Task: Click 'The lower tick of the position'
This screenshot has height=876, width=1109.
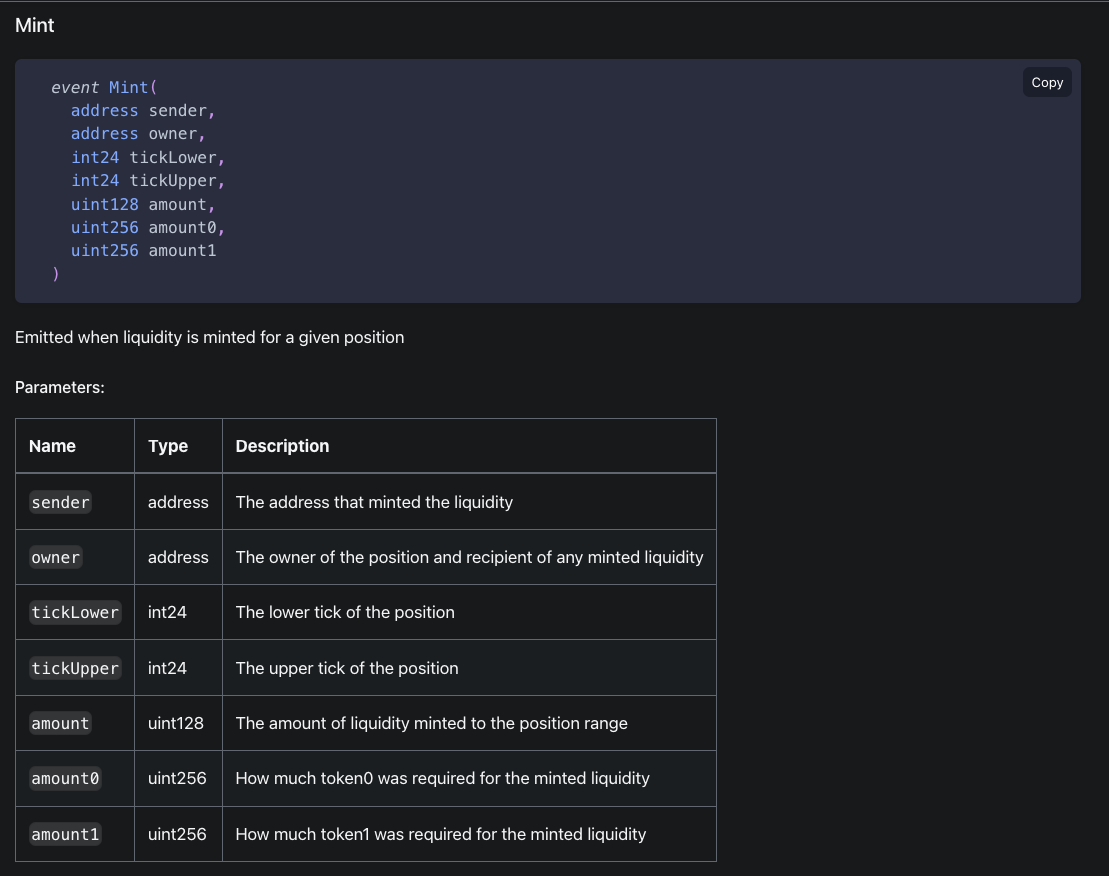Action: coord(345,612)
